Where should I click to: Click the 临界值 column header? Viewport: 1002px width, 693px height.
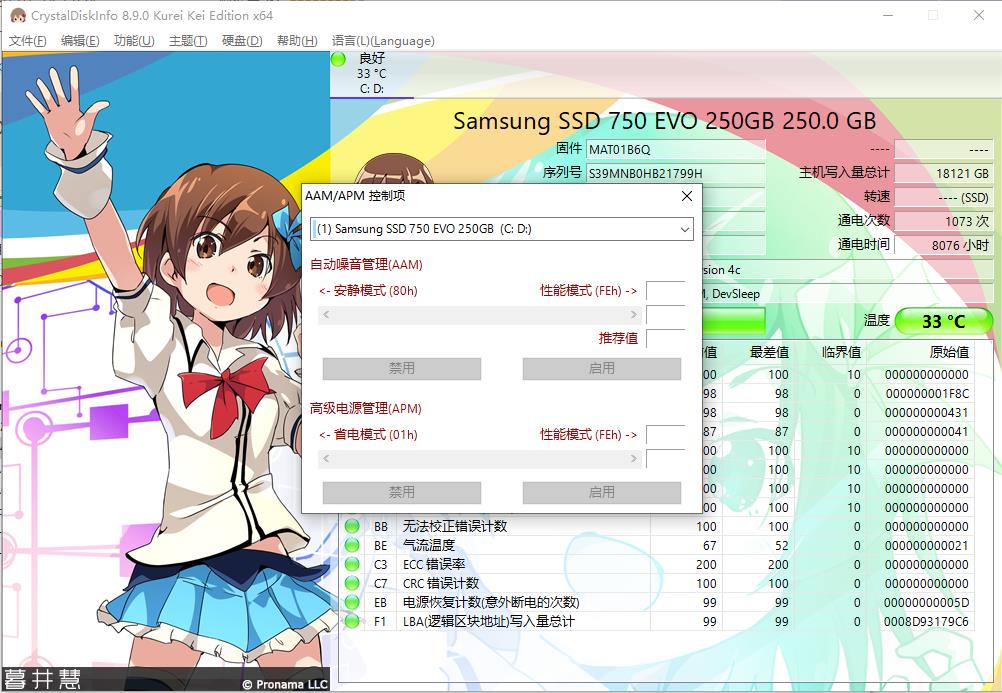[x=841, y=352]
